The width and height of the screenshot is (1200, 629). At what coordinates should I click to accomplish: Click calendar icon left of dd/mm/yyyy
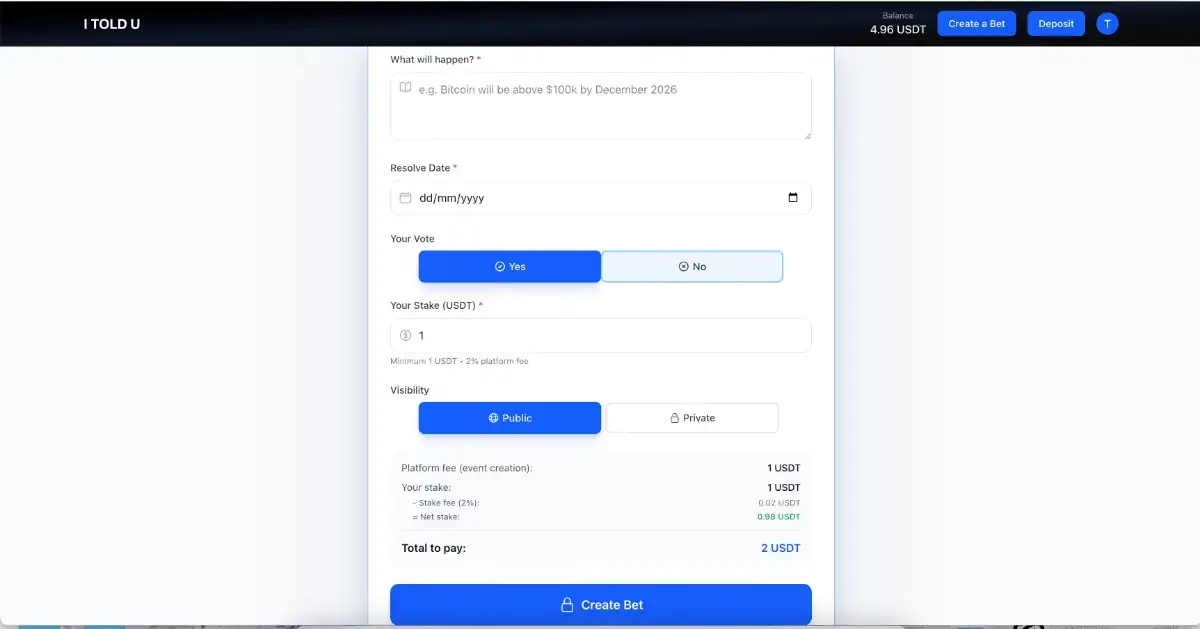405,198
